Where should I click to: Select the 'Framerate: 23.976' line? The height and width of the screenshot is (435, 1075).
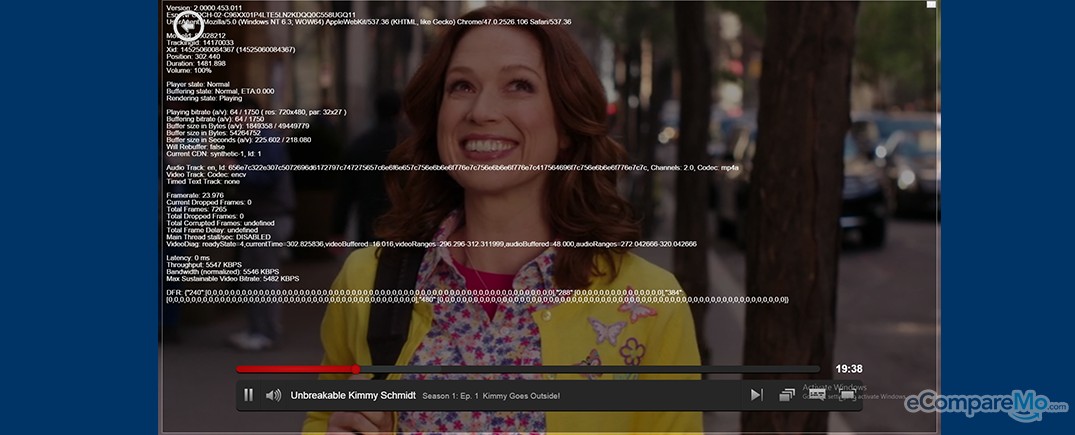coord(195,196)
